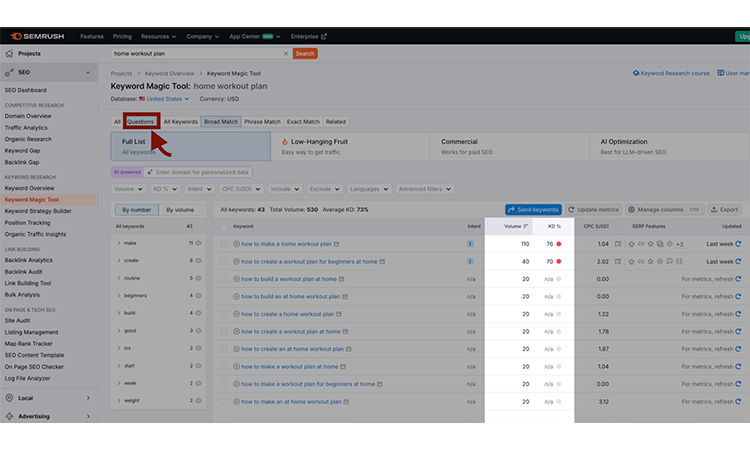Tick the checkbox for 'how to make an at home workout plan'
This screenshot has width=750, height=450.
point(223,402)
